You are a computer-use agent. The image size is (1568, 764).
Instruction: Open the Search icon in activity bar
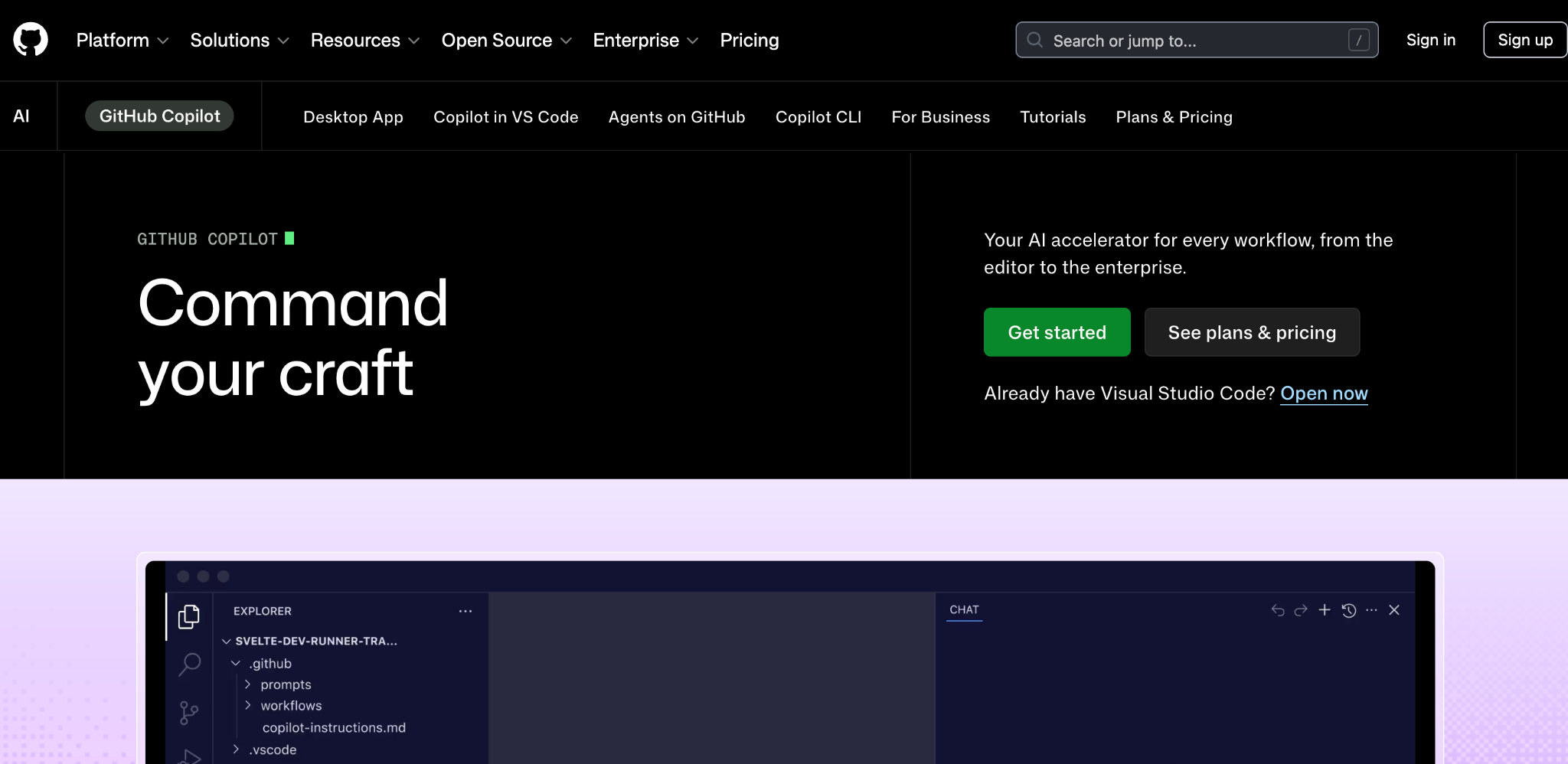[x=189, y=664]
